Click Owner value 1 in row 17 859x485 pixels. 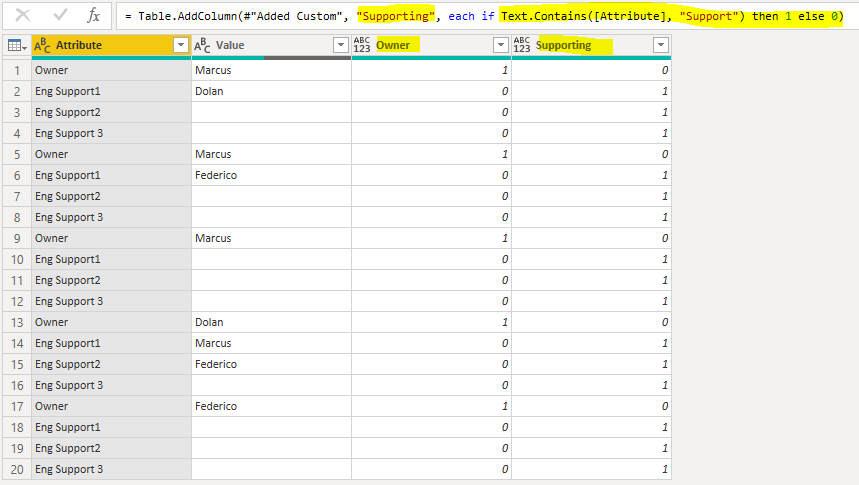(x=431, y=406)
